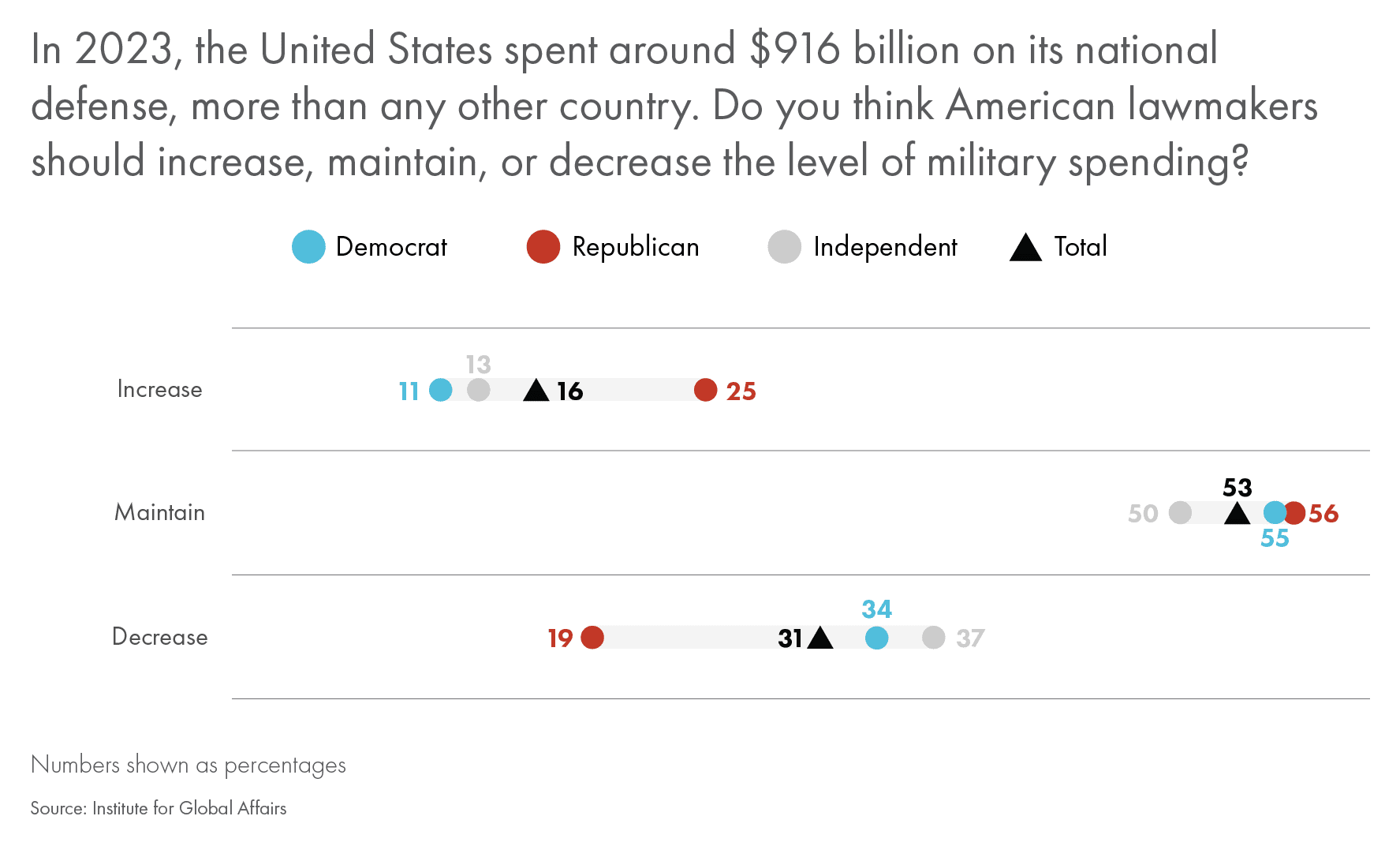This screenshot has height=846, width=1400.
Task: Click the Republican dot in Decrease row
Action: click(x=592, y=638)
